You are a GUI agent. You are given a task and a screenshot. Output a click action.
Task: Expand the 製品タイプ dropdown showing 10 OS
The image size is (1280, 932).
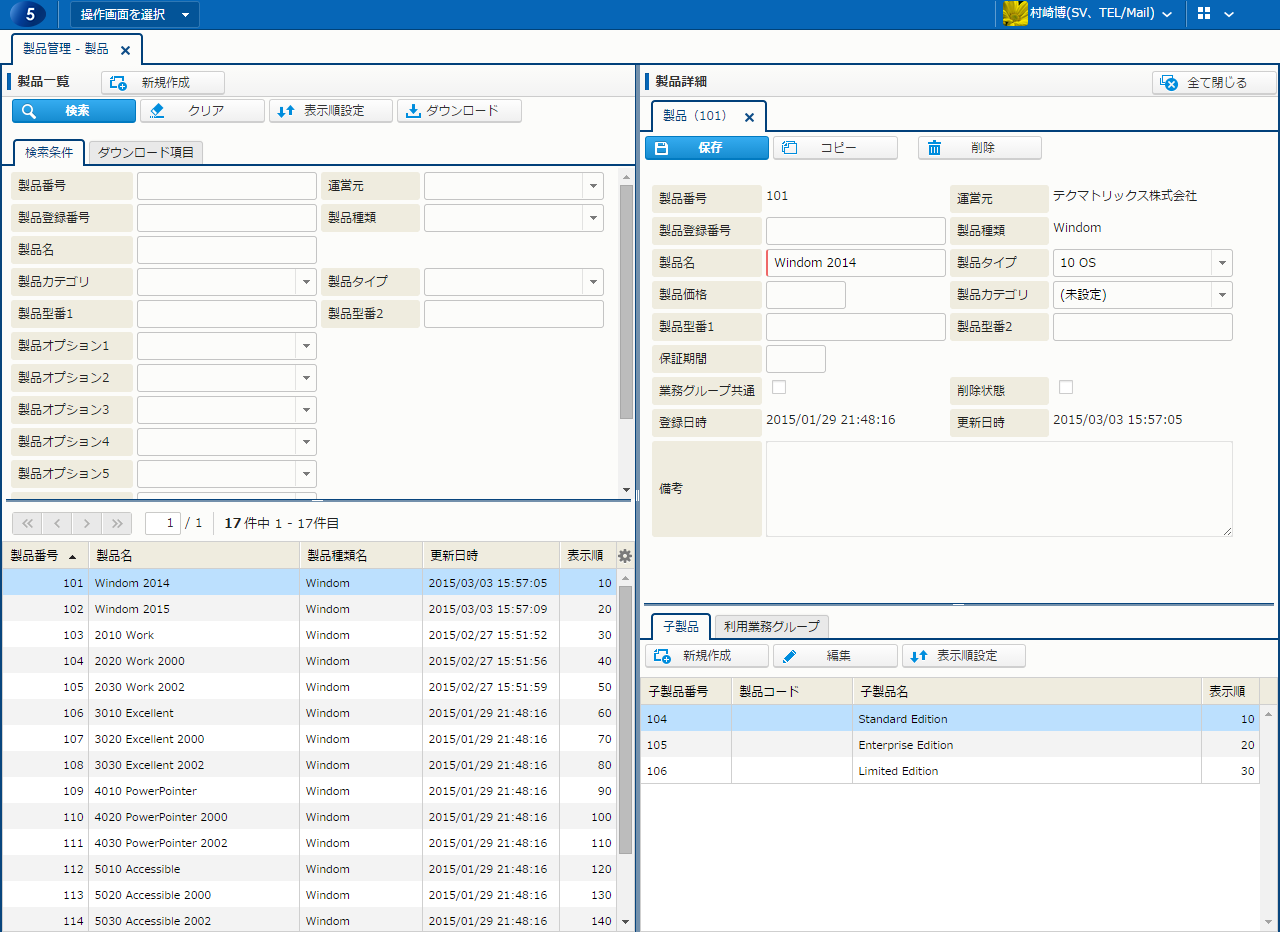tap(1221, 263)
